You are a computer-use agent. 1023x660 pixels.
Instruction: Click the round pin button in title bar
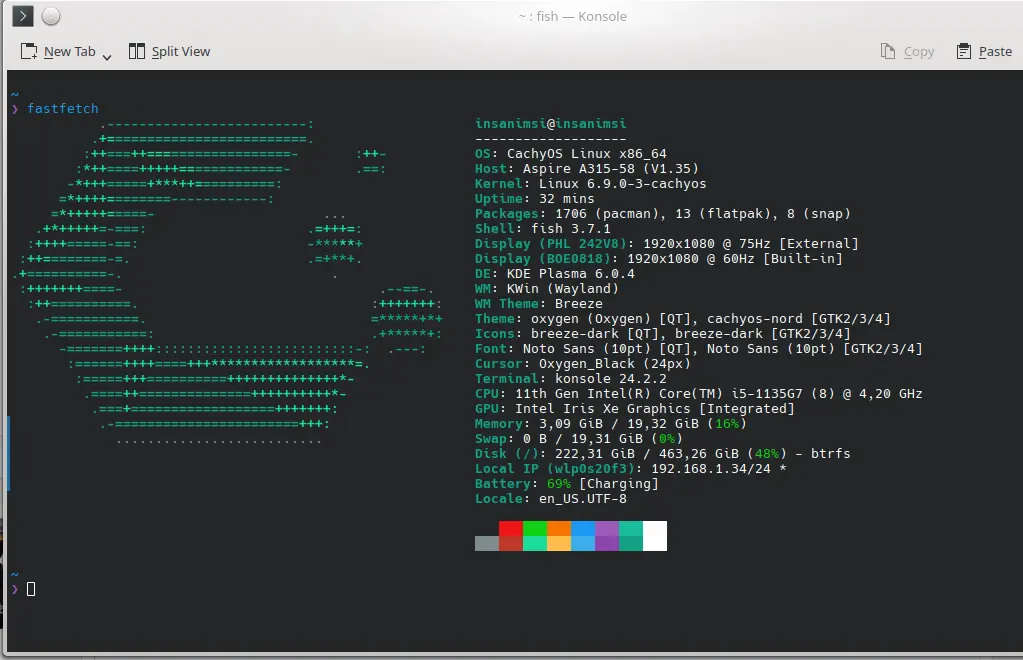pyautogui.click(x=51, y=16)
